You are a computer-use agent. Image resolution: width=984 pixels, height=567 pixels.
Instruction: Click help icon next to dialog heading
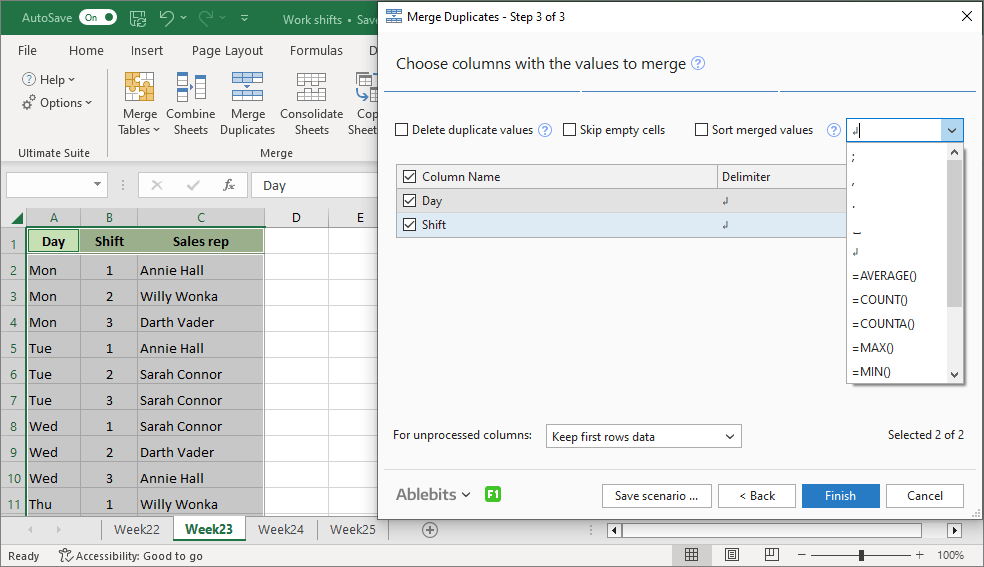pyautogui.click(x=698, y=63)
